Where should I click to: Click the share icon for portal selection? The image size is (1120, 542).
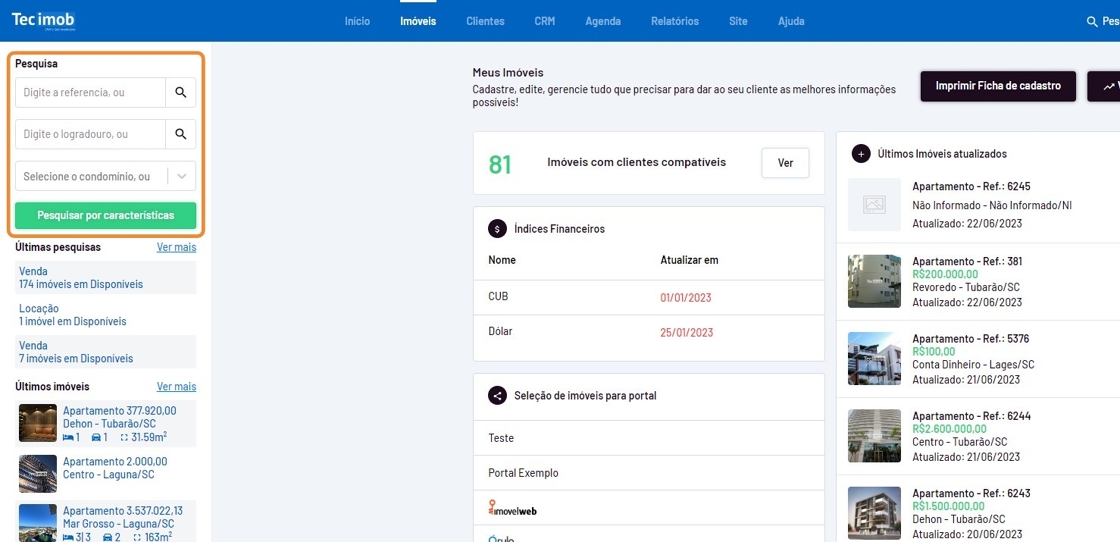[x=497, y=396]
